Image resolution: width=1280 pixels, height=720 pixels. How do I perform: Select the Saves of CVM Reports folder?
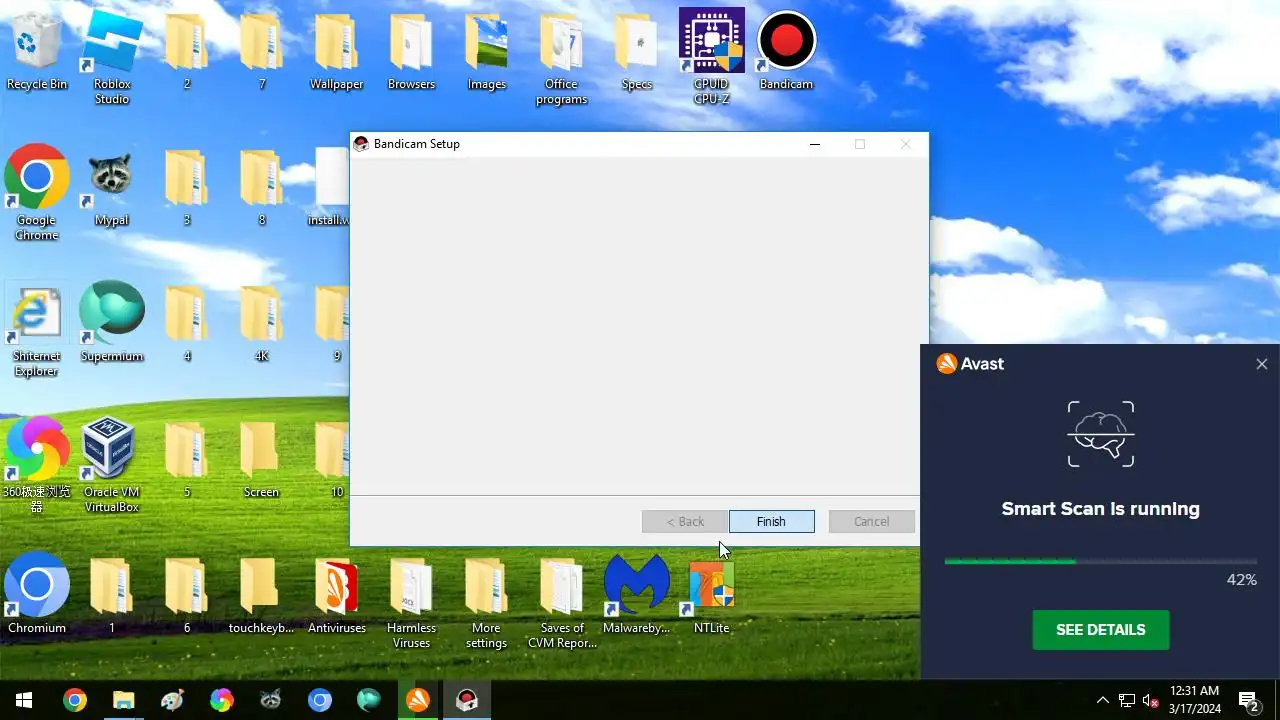coord(562,601)
